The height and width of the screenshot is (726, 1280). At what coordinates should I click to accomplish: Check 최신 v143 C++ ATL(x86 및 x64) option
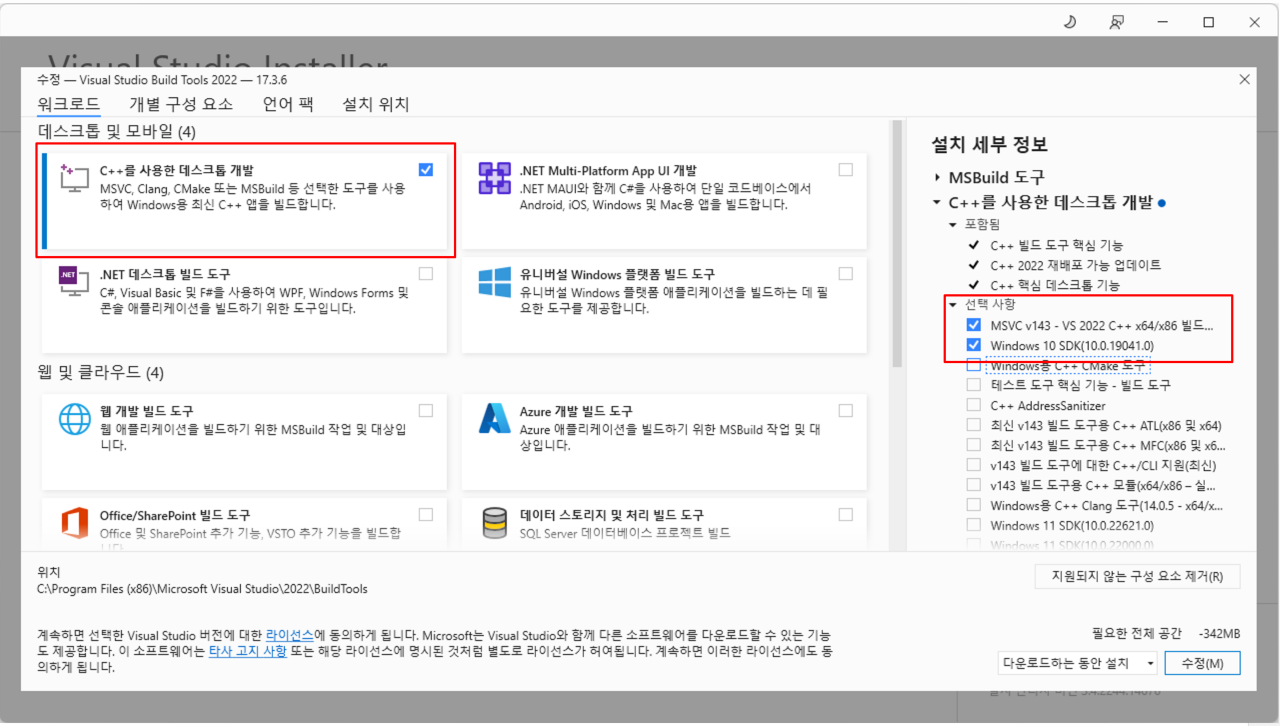point(974,425)
